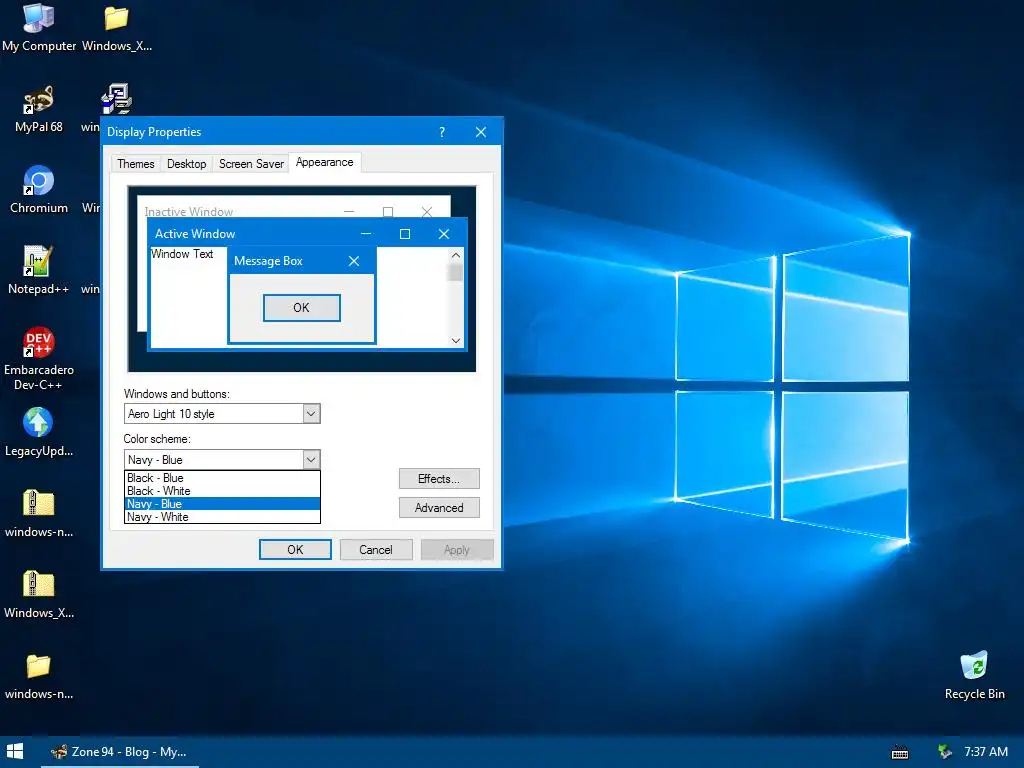1024x768 pixels.
Task: Open the Effects... dialog
Action: tap(439, 479)
